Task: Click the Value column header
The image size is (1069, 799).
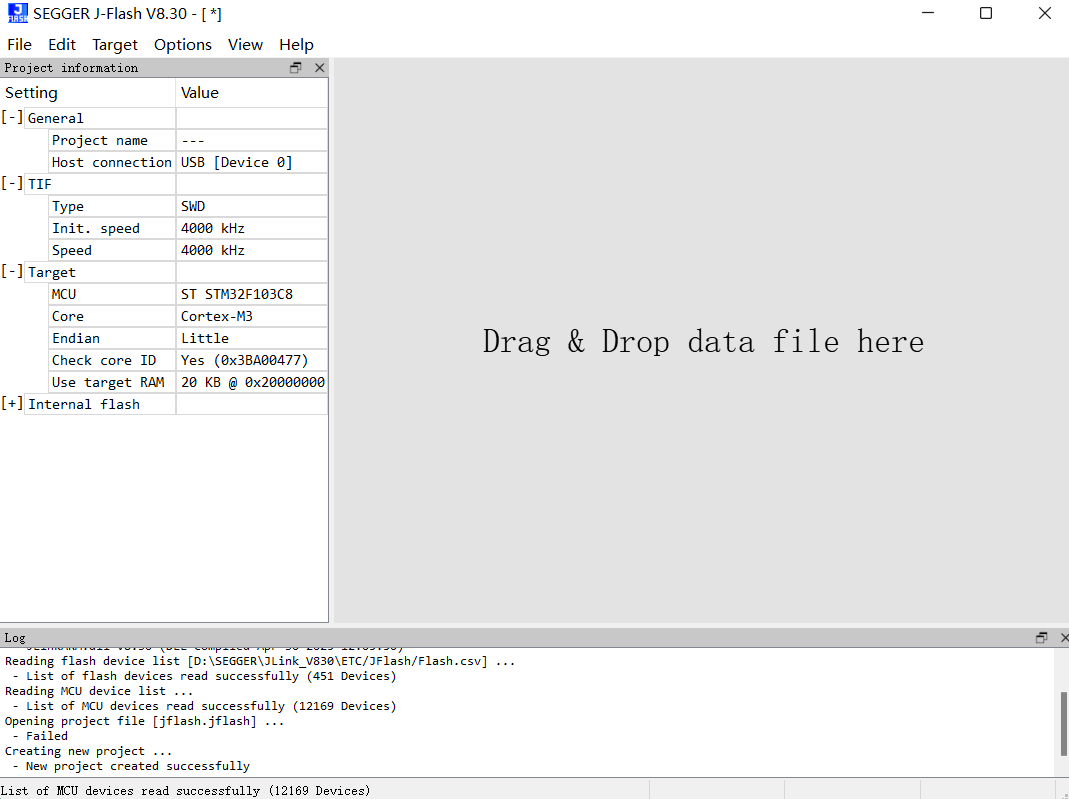Action: point(252,93)
